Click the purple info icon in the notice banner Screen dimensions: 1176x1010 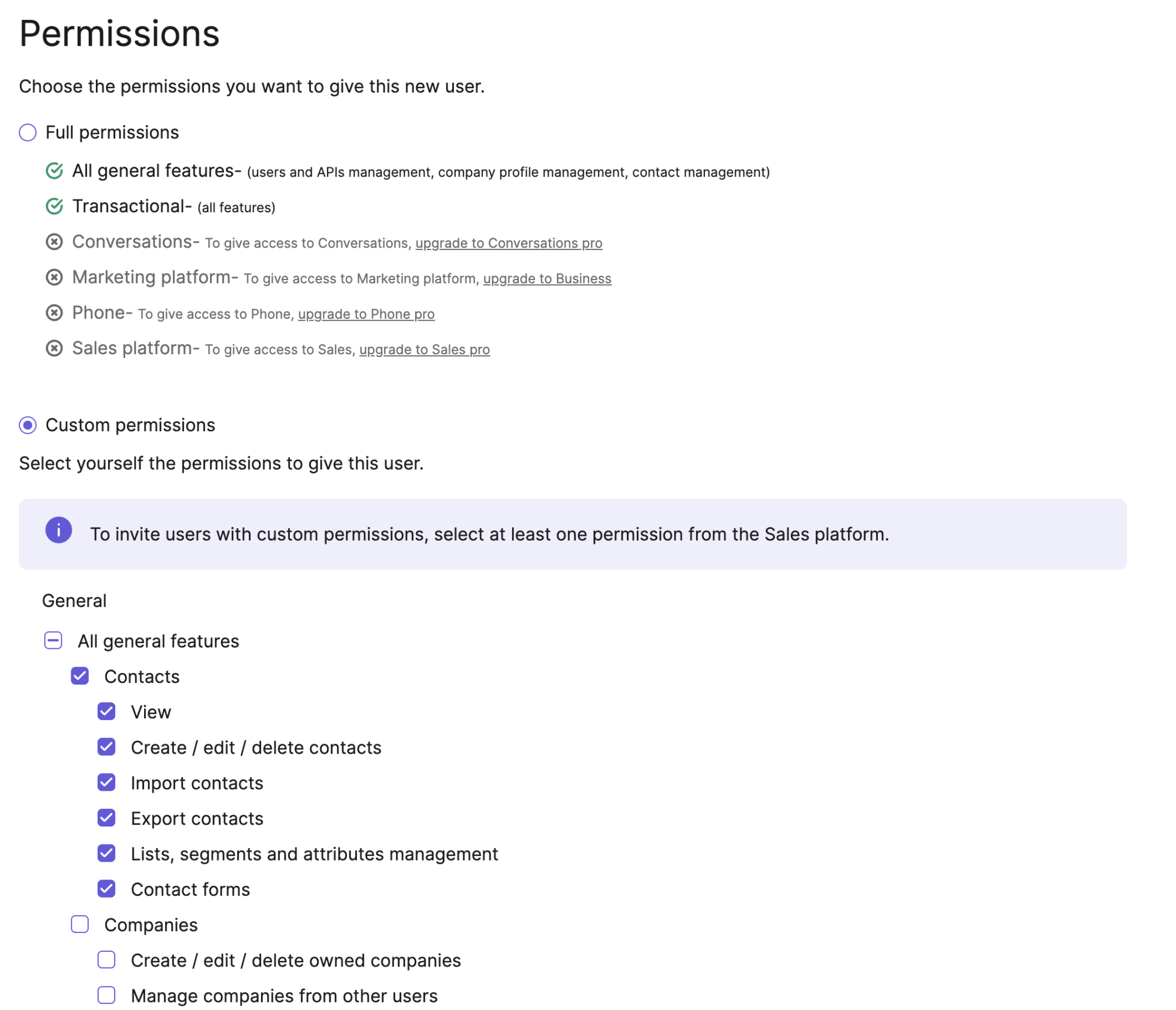(59, 530)
